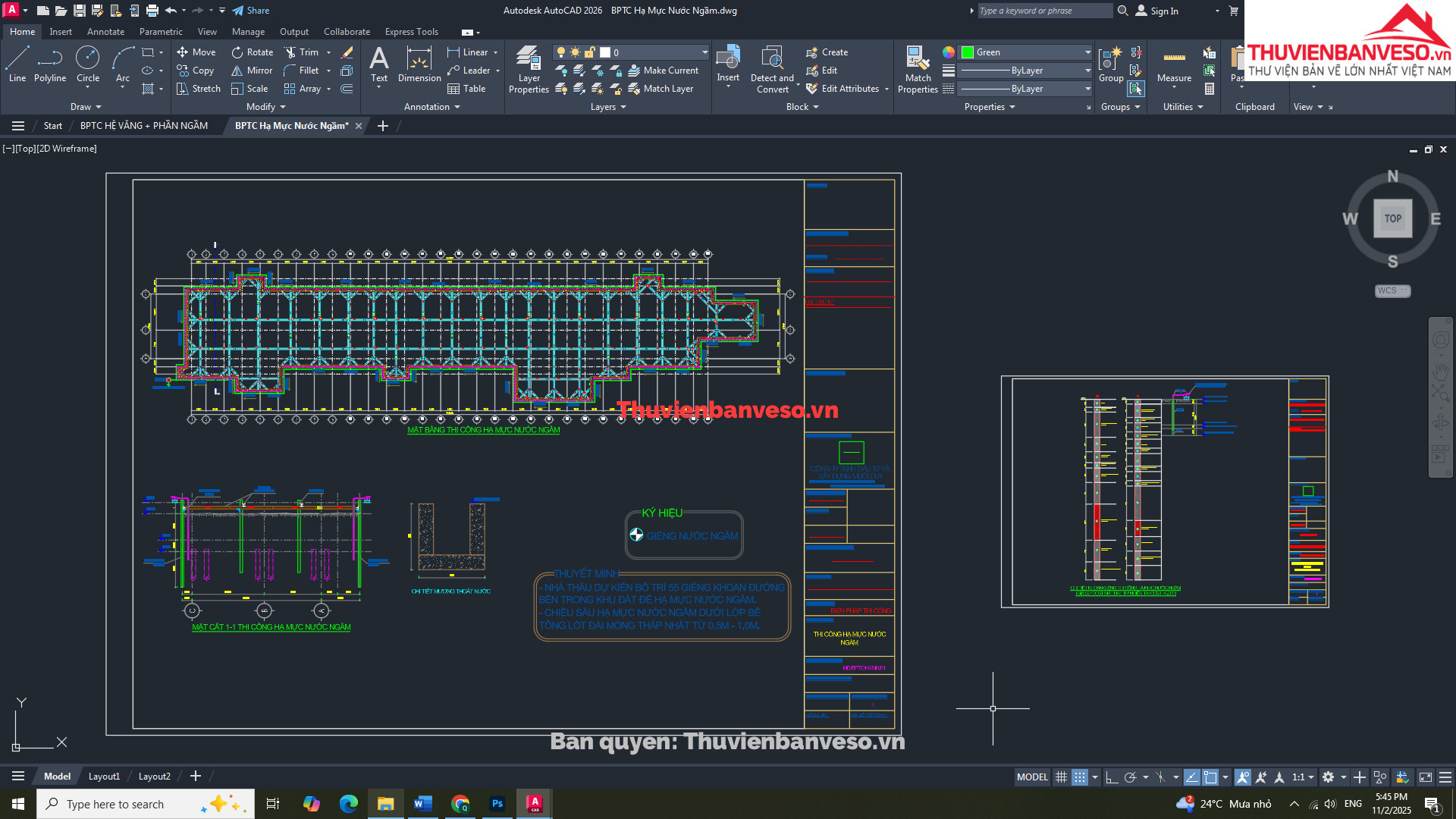This screenshot has width=1456, height=819.
Task: Open the Annotate ribbon tab
Action: 105,32
